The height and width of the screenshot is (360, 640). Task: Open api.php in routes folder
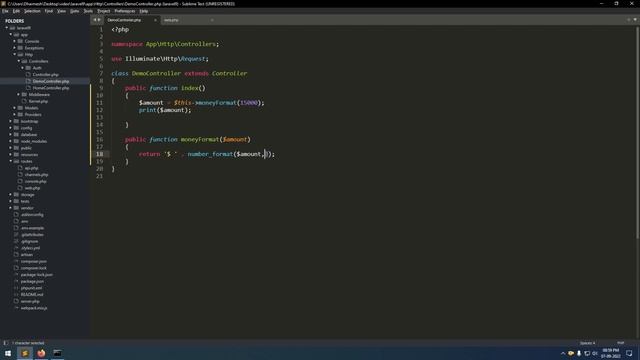tap(31, 168)
